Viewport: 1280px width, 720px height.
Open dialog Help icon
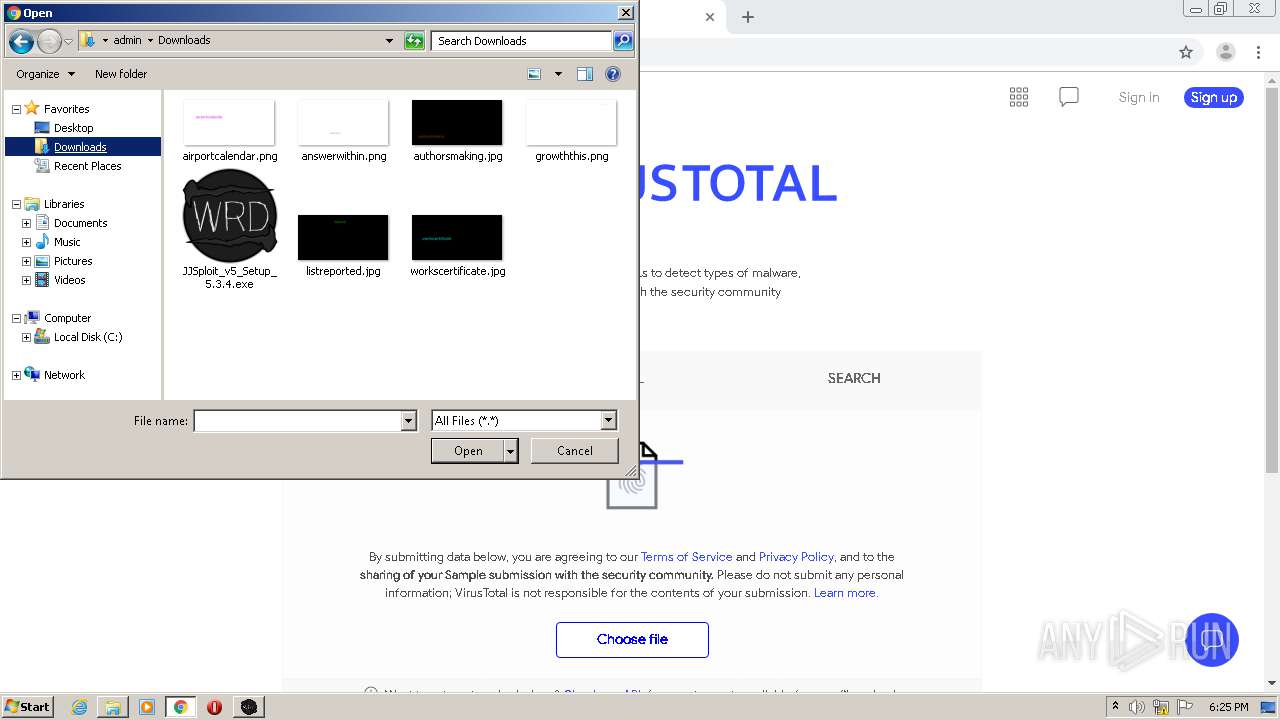point(613,74)
